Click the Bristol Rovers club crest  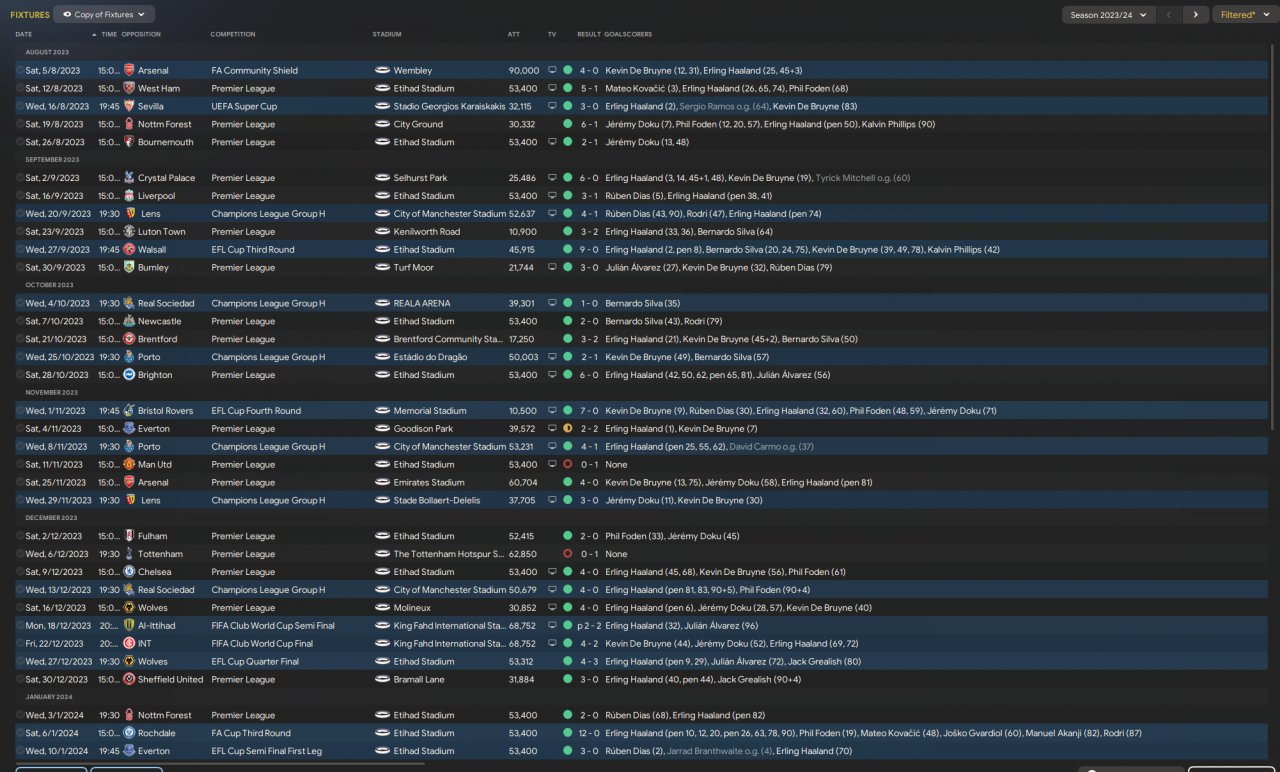coord(129,411)
